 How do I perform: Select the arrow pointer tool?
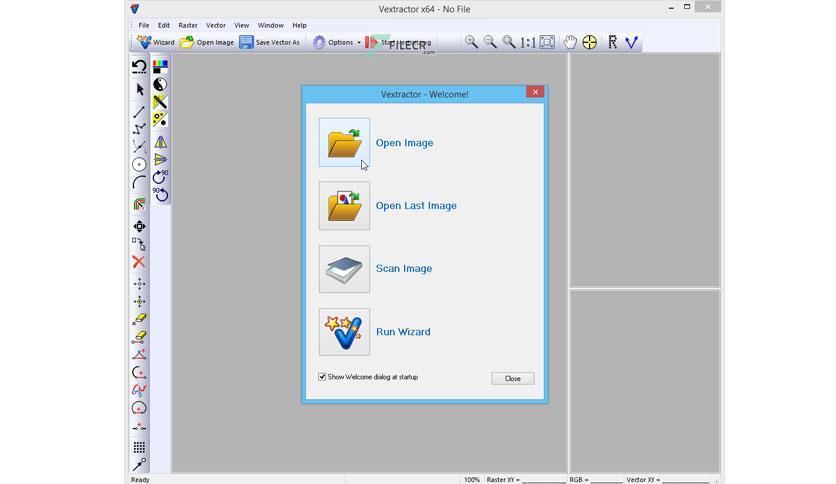140,89
